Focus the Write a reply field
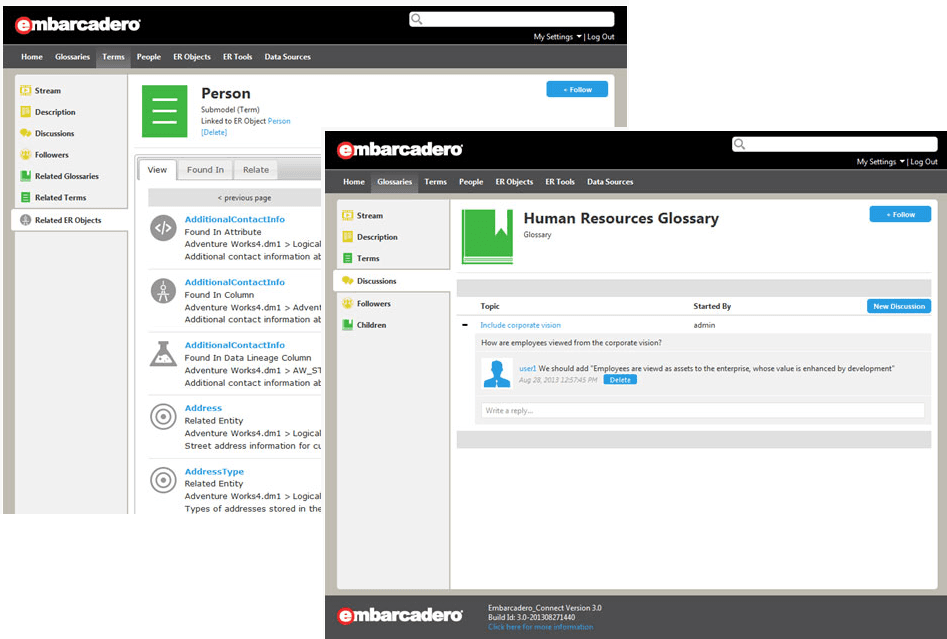The image size is (947, 639). pos(702,411)
